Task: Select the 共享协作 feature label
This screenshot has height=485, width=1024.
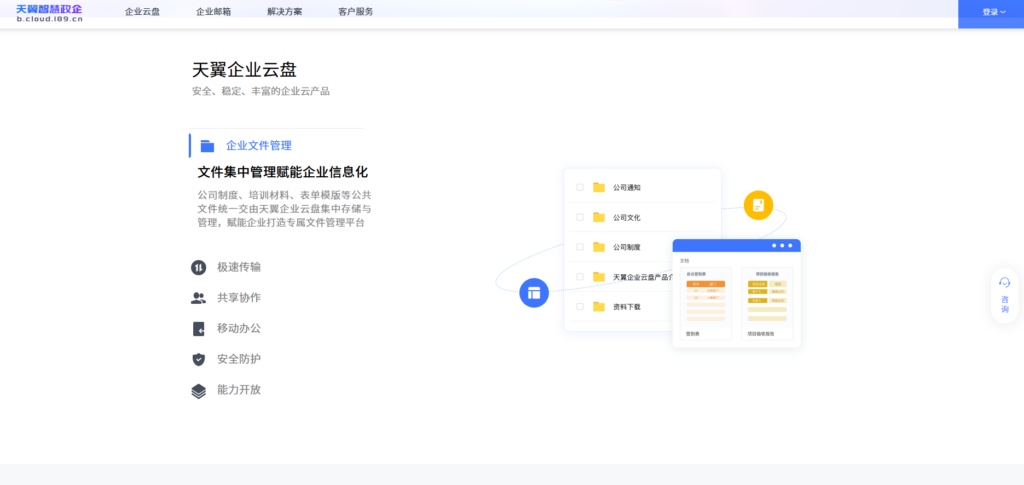Action: (x=239, y=298)
